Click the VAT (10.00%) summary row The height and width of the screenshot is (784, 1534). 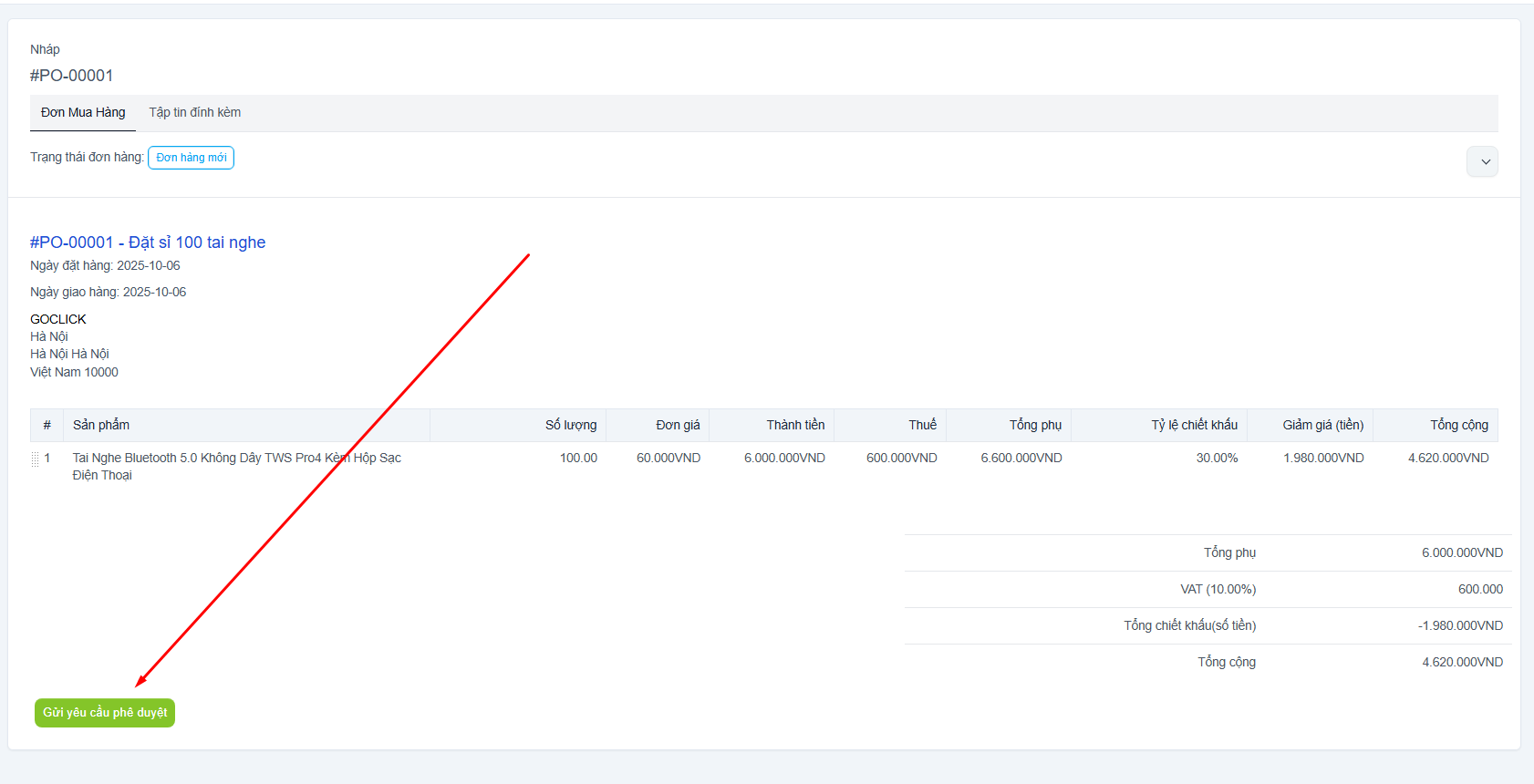[1218, 590]
